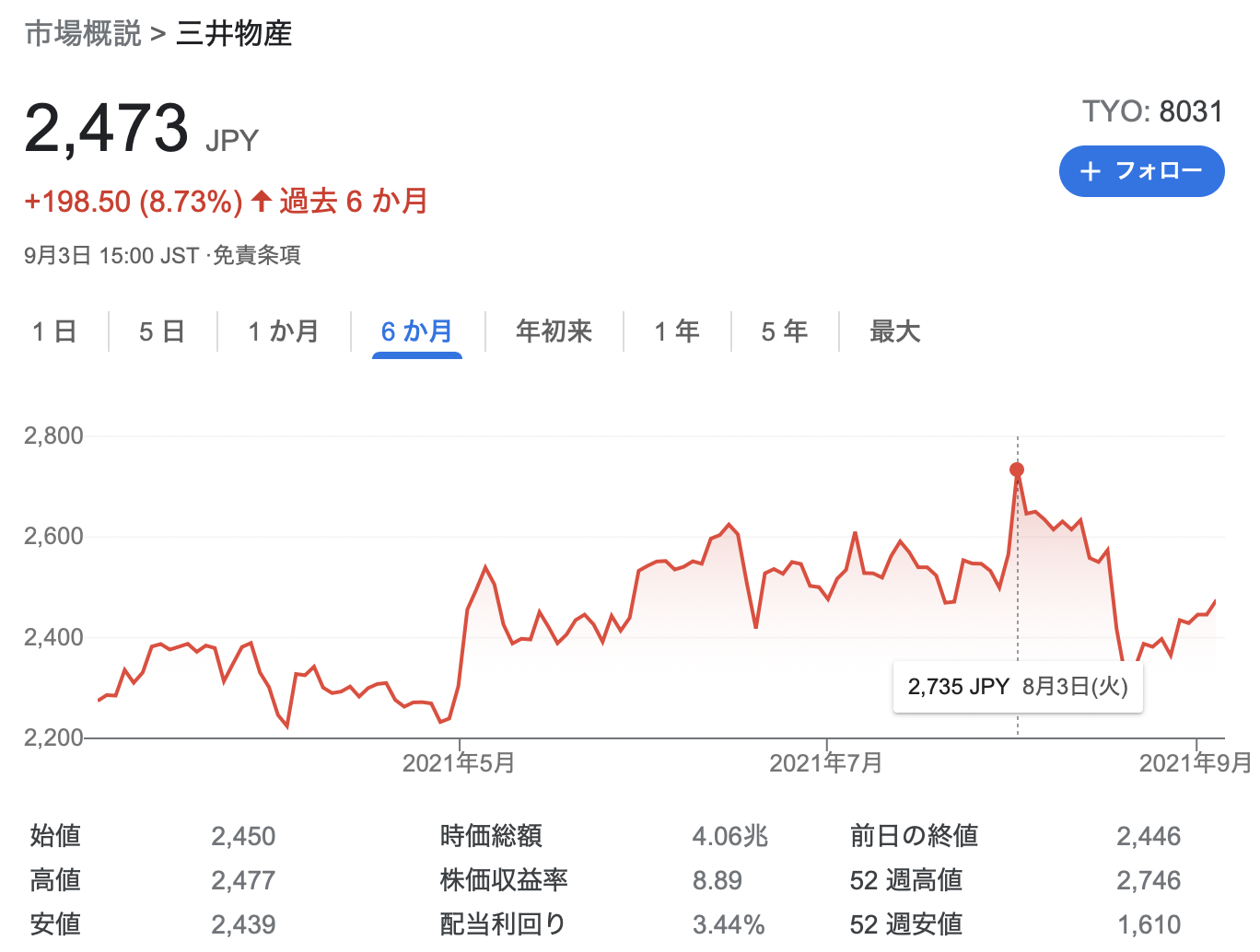The image size is (1260, 952).
Task: Click the +198.50 (8.73%) change text
Action: click(134, 202)
